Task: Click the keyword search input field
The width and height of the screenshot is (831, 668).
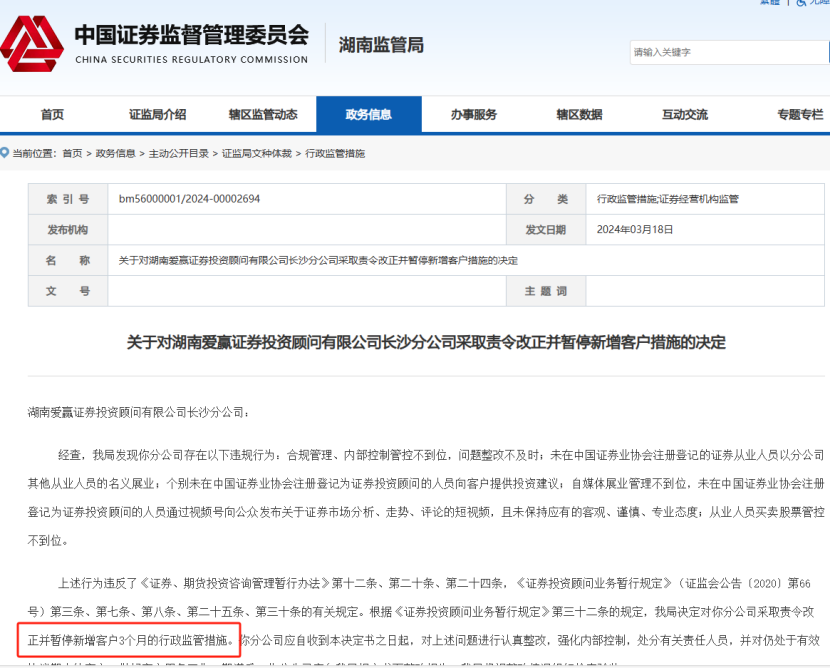Action: (x=729, y=52)
